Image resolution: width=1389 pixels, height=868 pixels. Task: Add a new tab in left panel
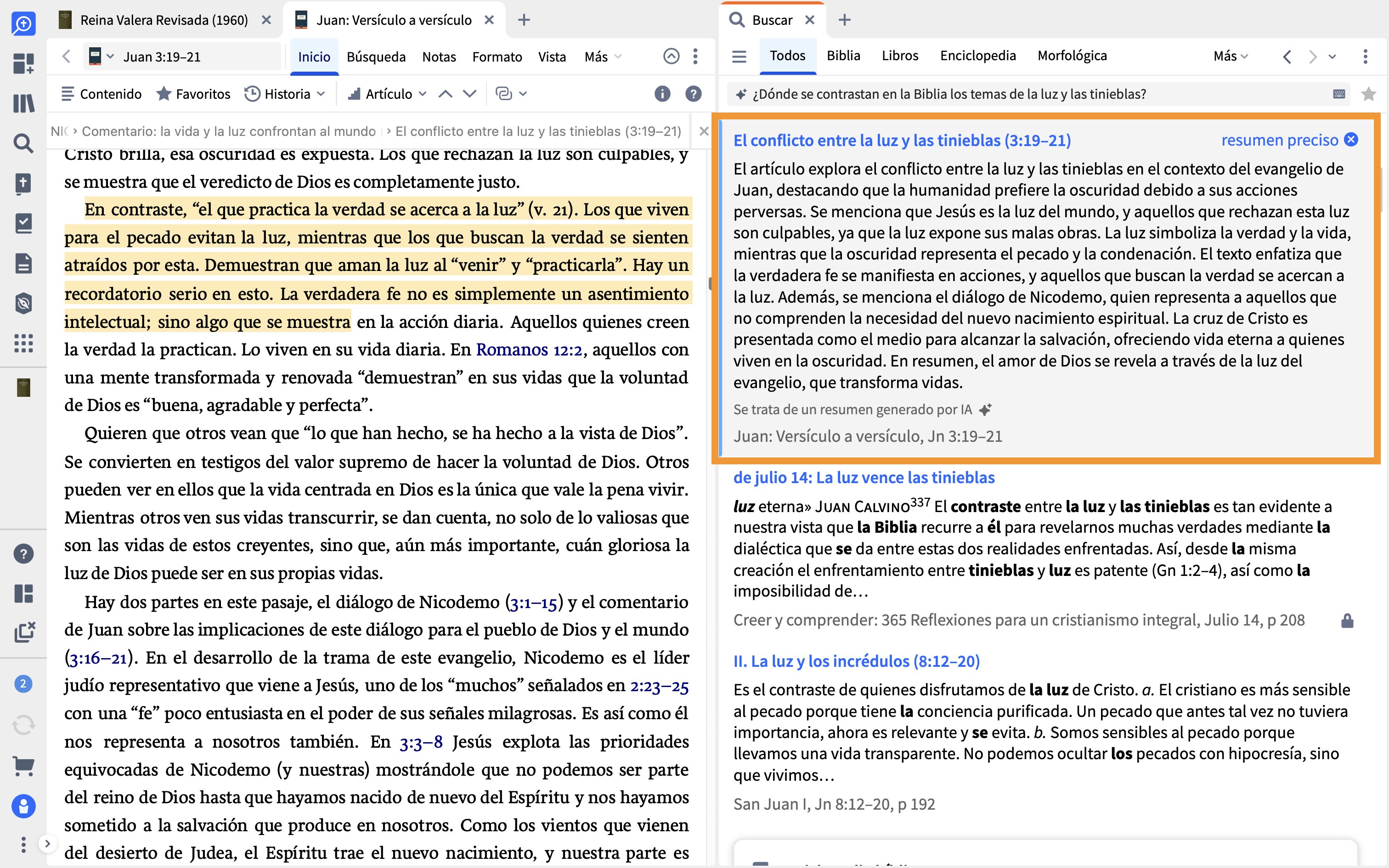[x=524, y=20]
